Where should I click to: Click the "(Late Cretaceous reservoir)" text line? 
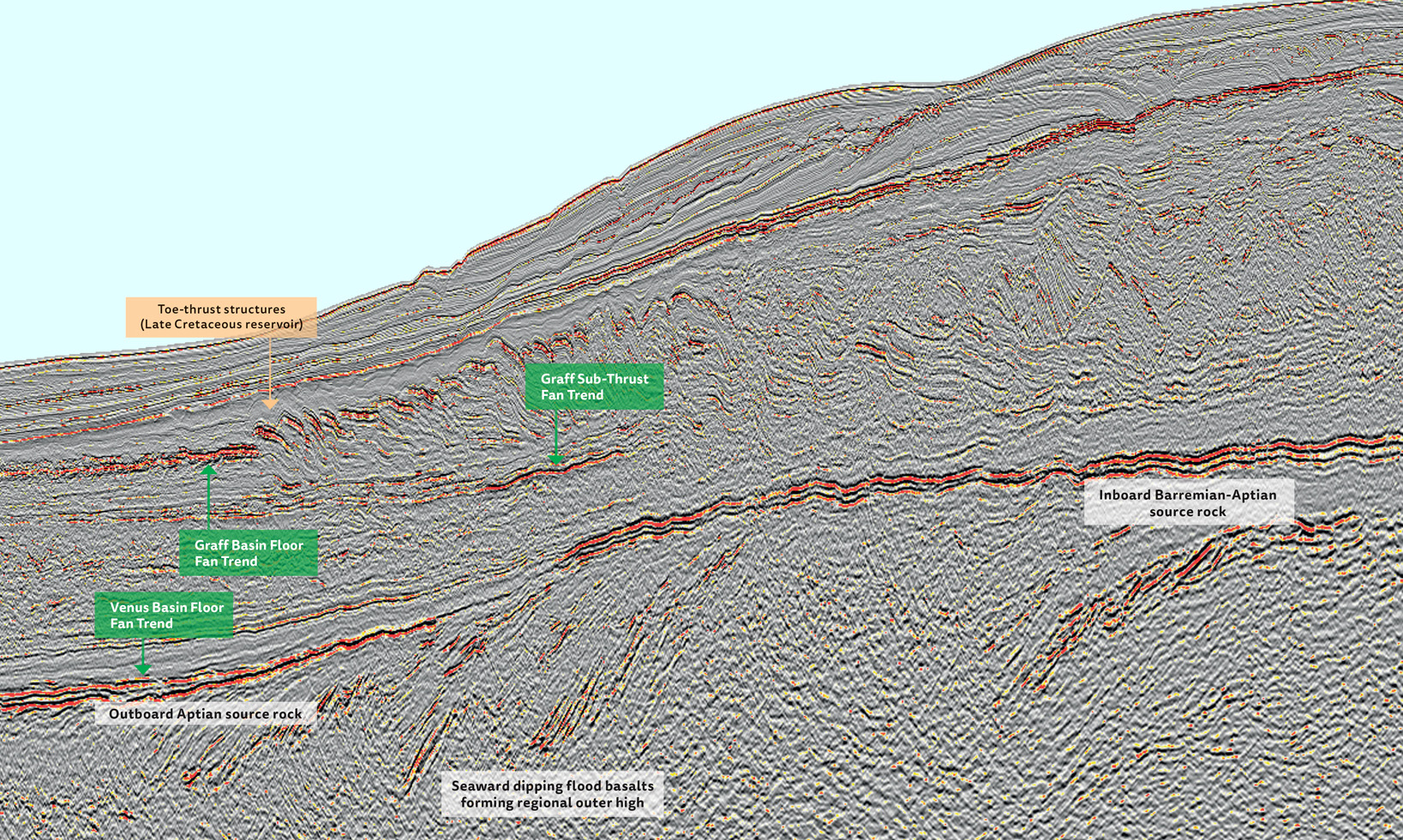(221, 325)
